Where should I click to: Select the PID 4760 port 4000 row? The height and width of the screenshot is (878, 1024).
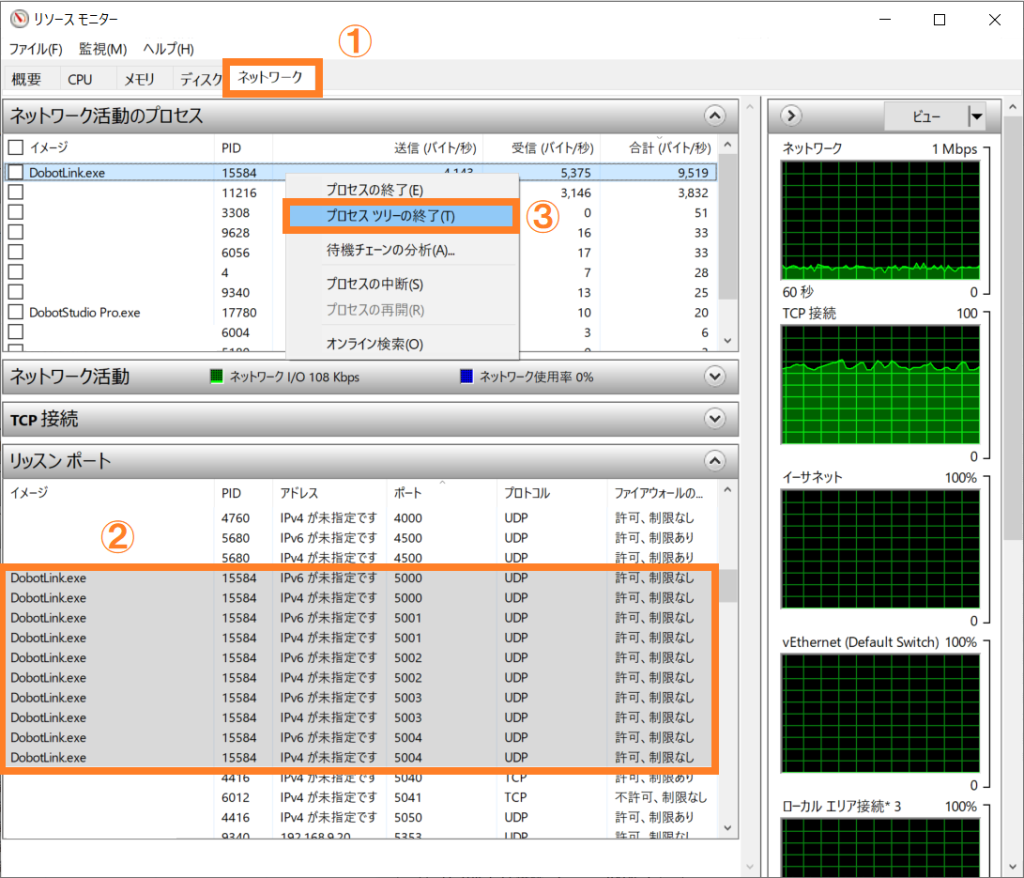coord(359,518)
